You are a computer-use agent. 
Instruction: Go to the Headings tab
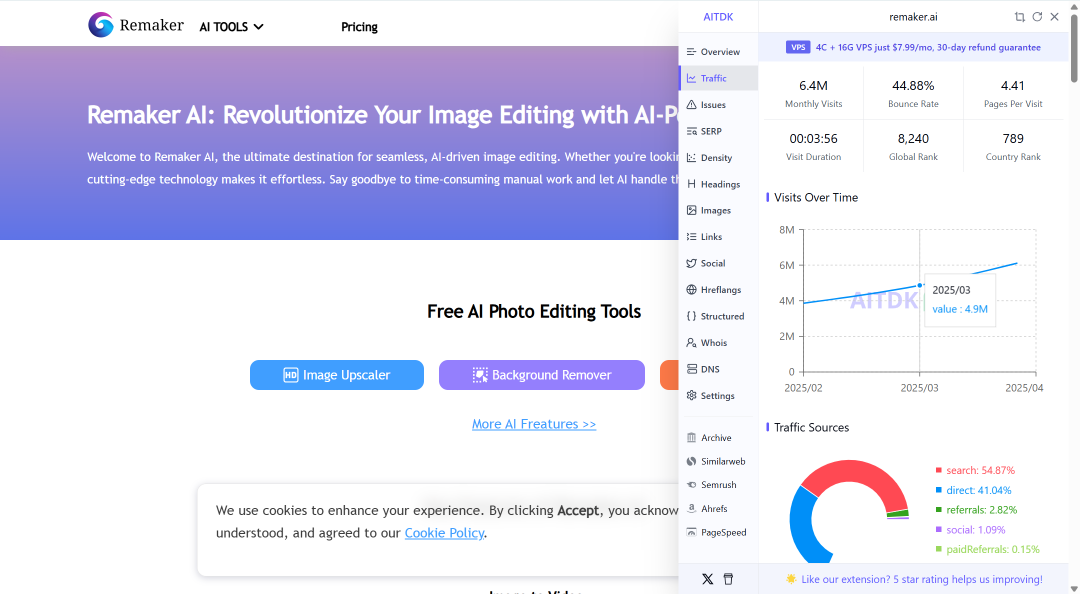[x=718, y=184]
